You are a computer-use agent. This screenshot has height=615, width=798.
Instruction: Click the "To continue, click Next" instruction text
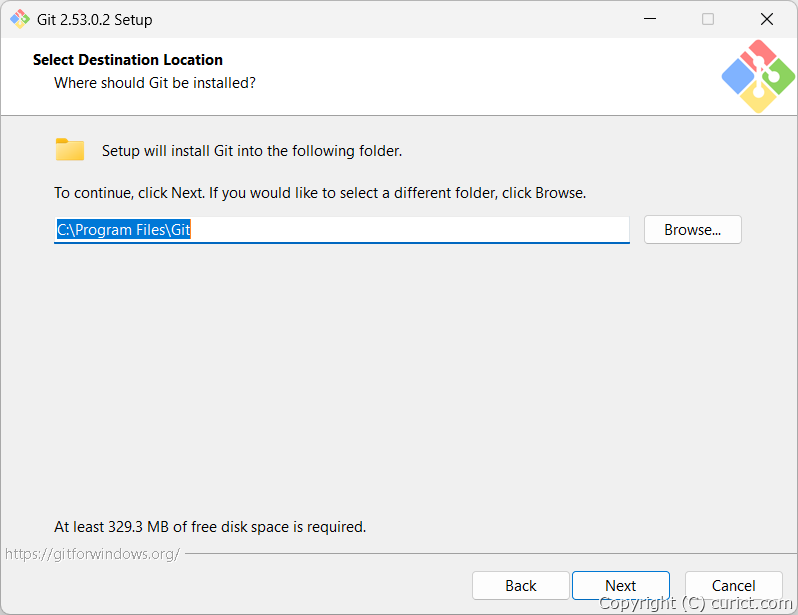click(320, 193)
